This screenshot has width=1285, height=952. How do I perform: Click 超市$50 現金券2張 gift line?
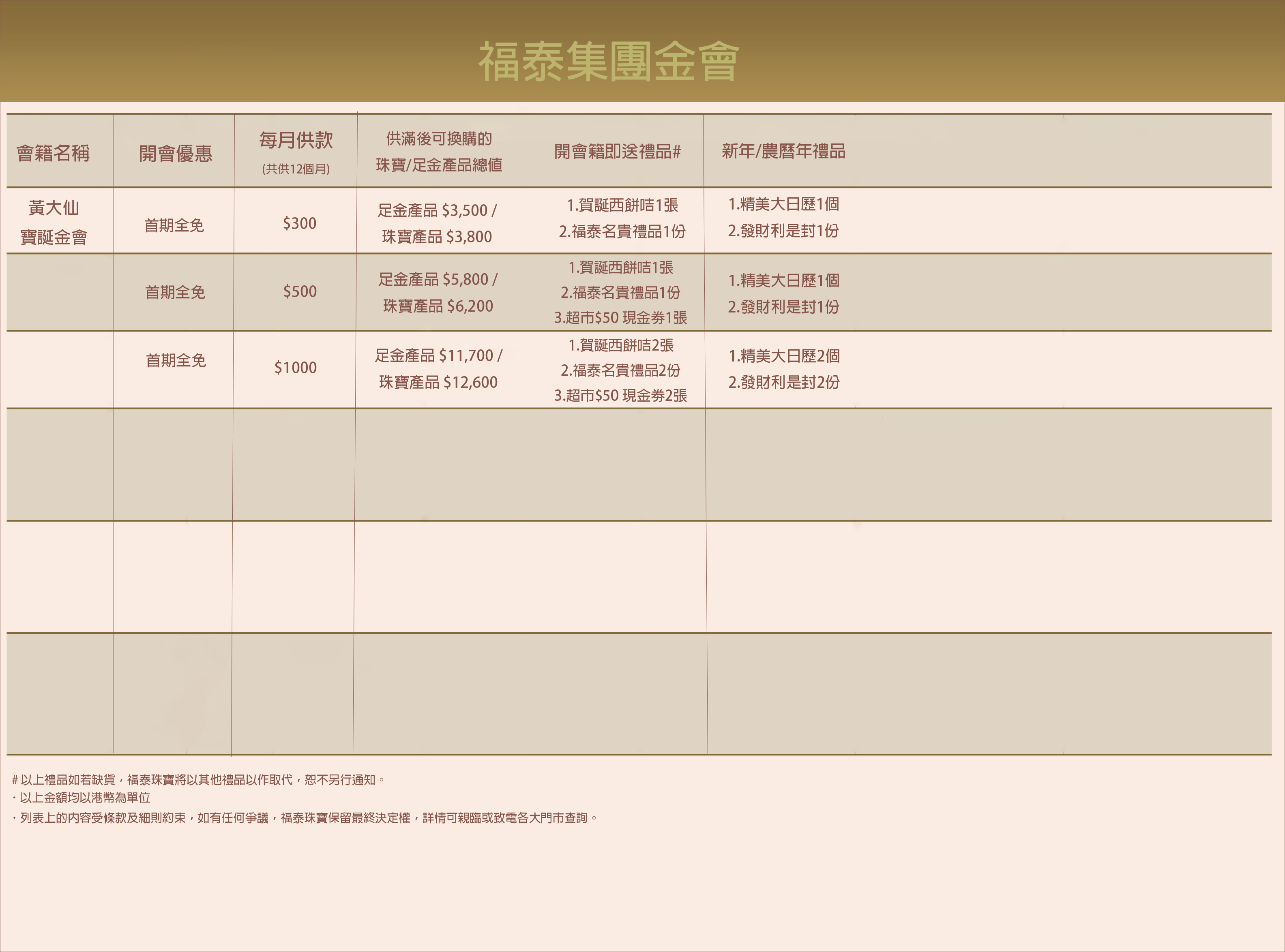coord(620,395)
